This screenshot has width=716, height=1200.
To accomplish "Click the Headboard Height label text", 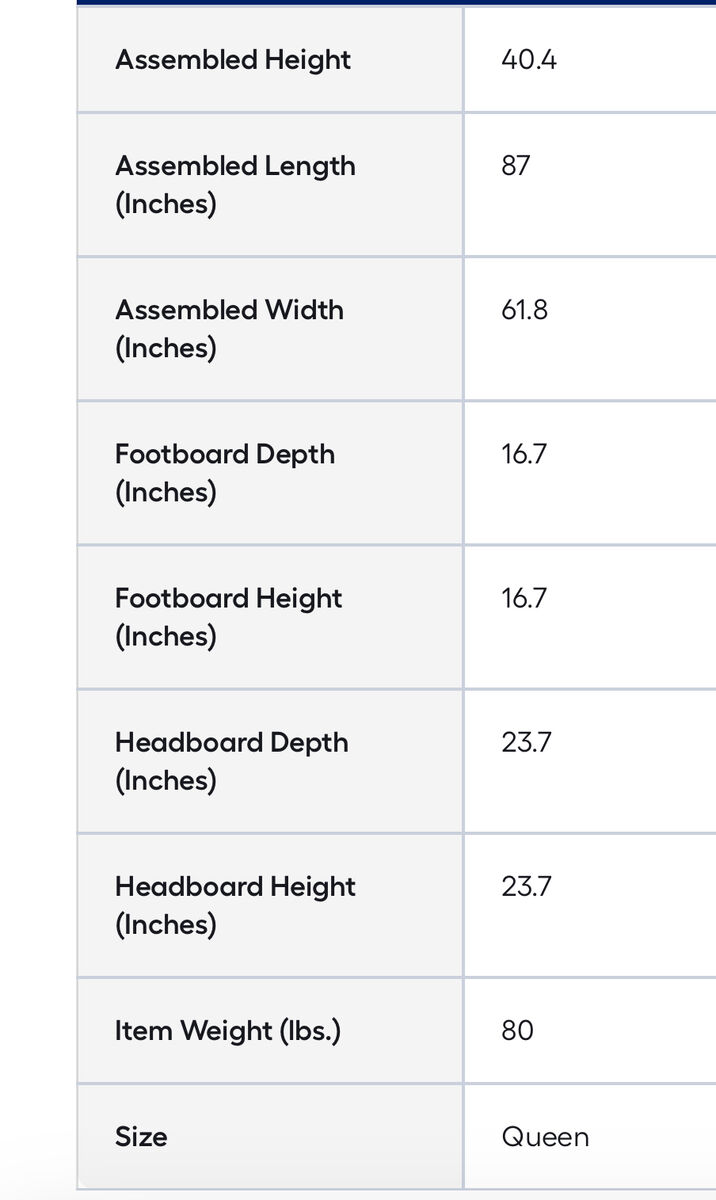I will 235,886.
